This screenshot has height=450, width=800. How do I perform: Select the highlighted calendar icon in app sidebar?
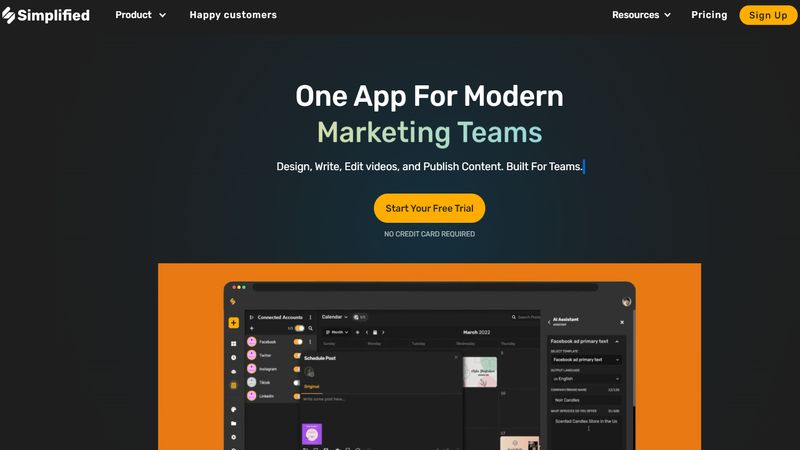click(x=234, y=385)
